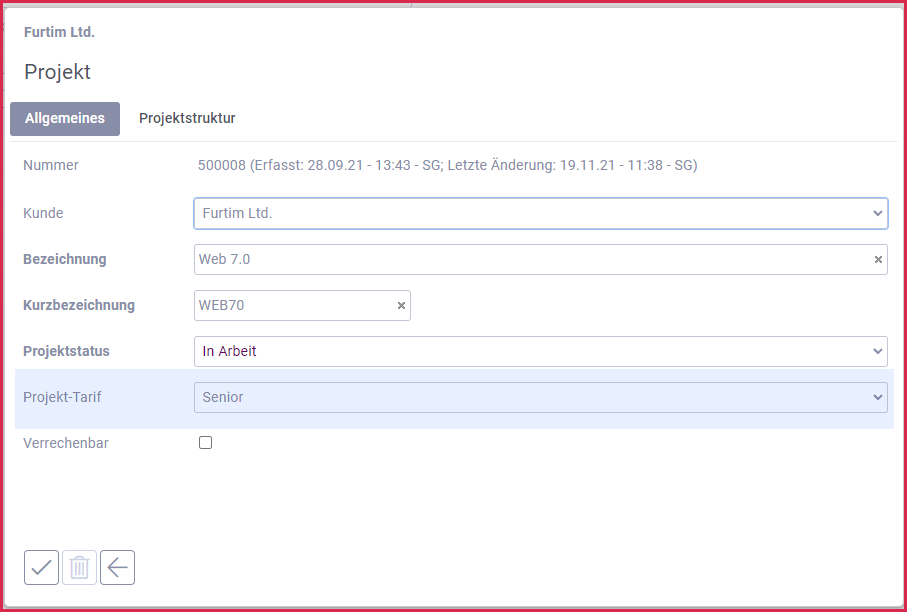Click the Projekt heading
This screenshot has height=612, width=907.
coord(57,72)
